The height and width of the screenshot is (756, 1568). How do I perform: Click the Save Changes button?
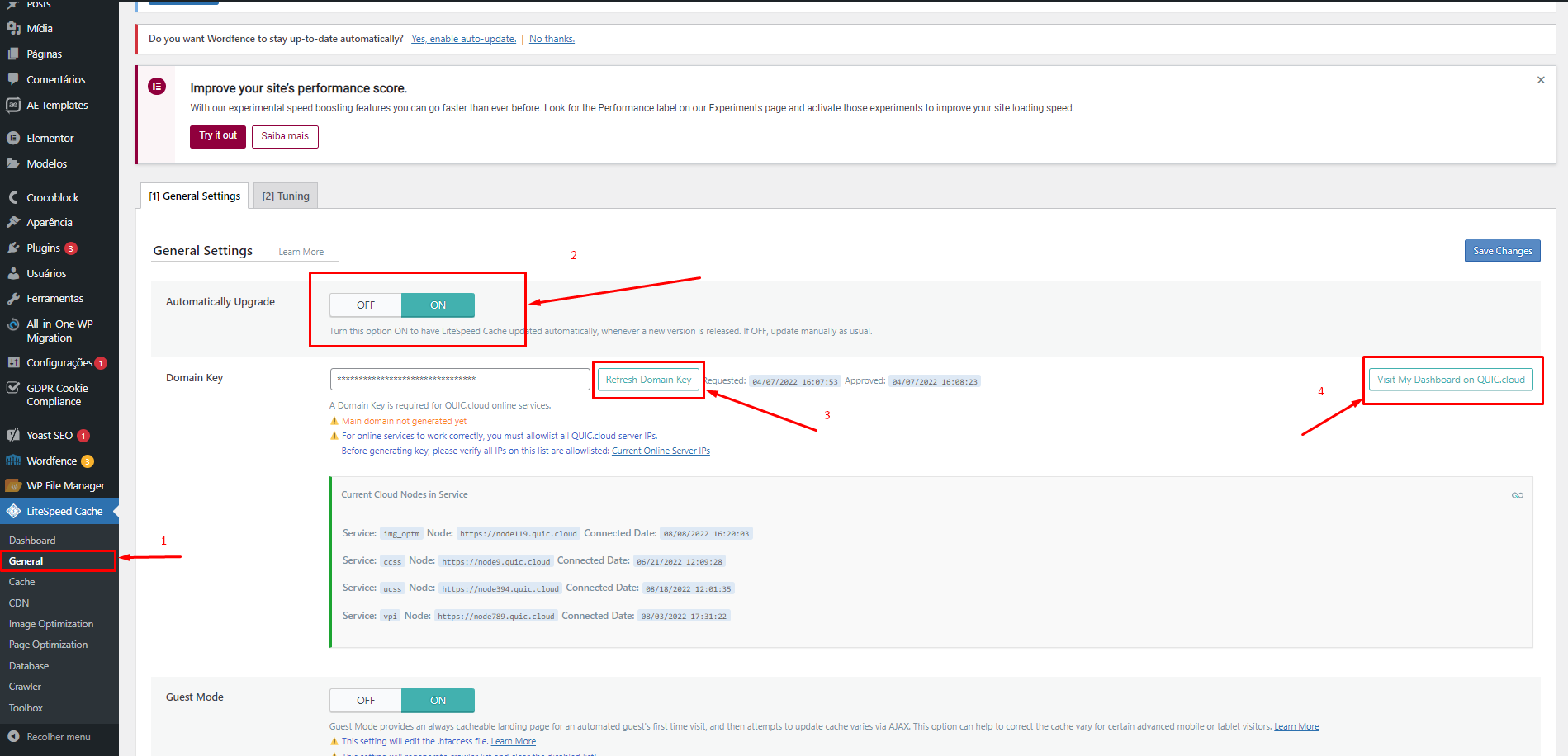coord(1502,251)
